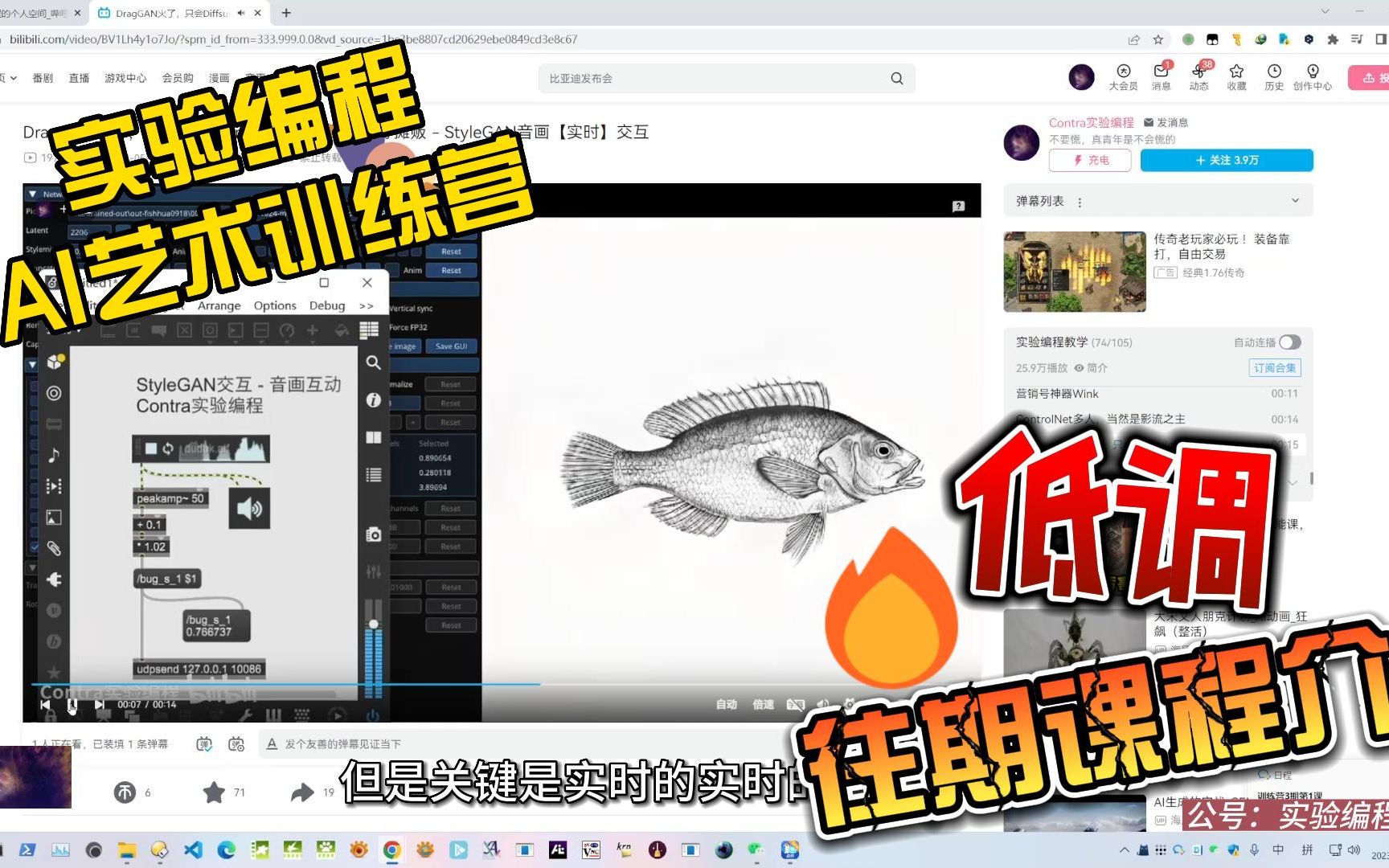
Task: Click the camera snapshot icon in Max sidebar
Action: (374, 534)
